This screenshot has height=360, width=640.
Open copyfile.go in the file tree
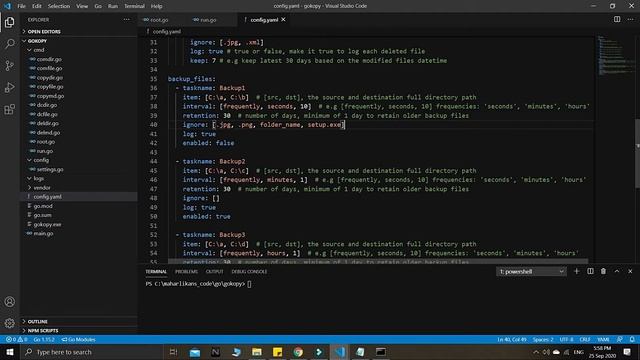click(x=50, y=87)
